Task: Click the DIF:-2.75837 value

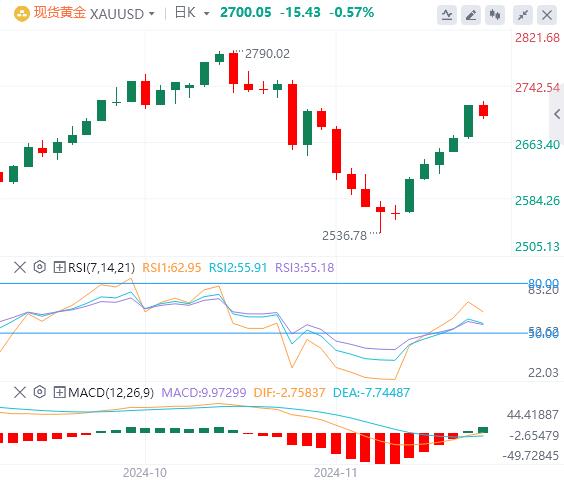Action: pos(290,393)
